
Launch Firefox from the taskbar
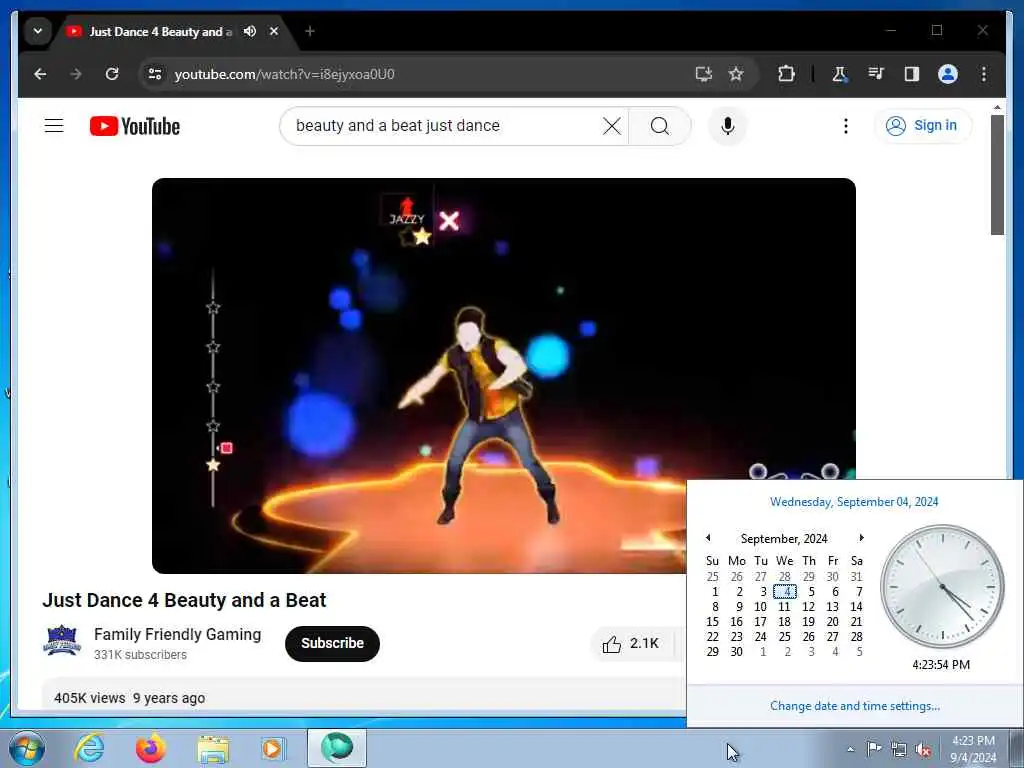tap(150, 748)
